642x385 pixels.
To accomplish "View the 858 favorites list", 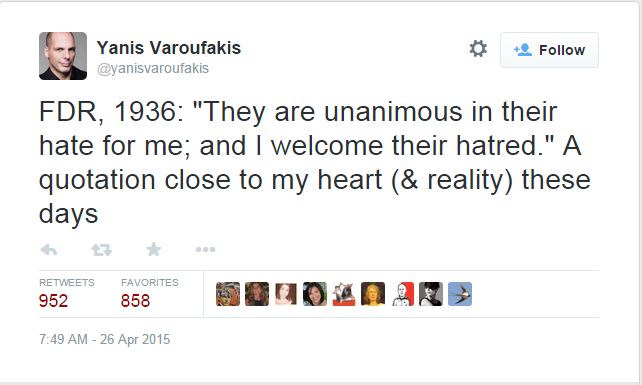I will 149,293.
